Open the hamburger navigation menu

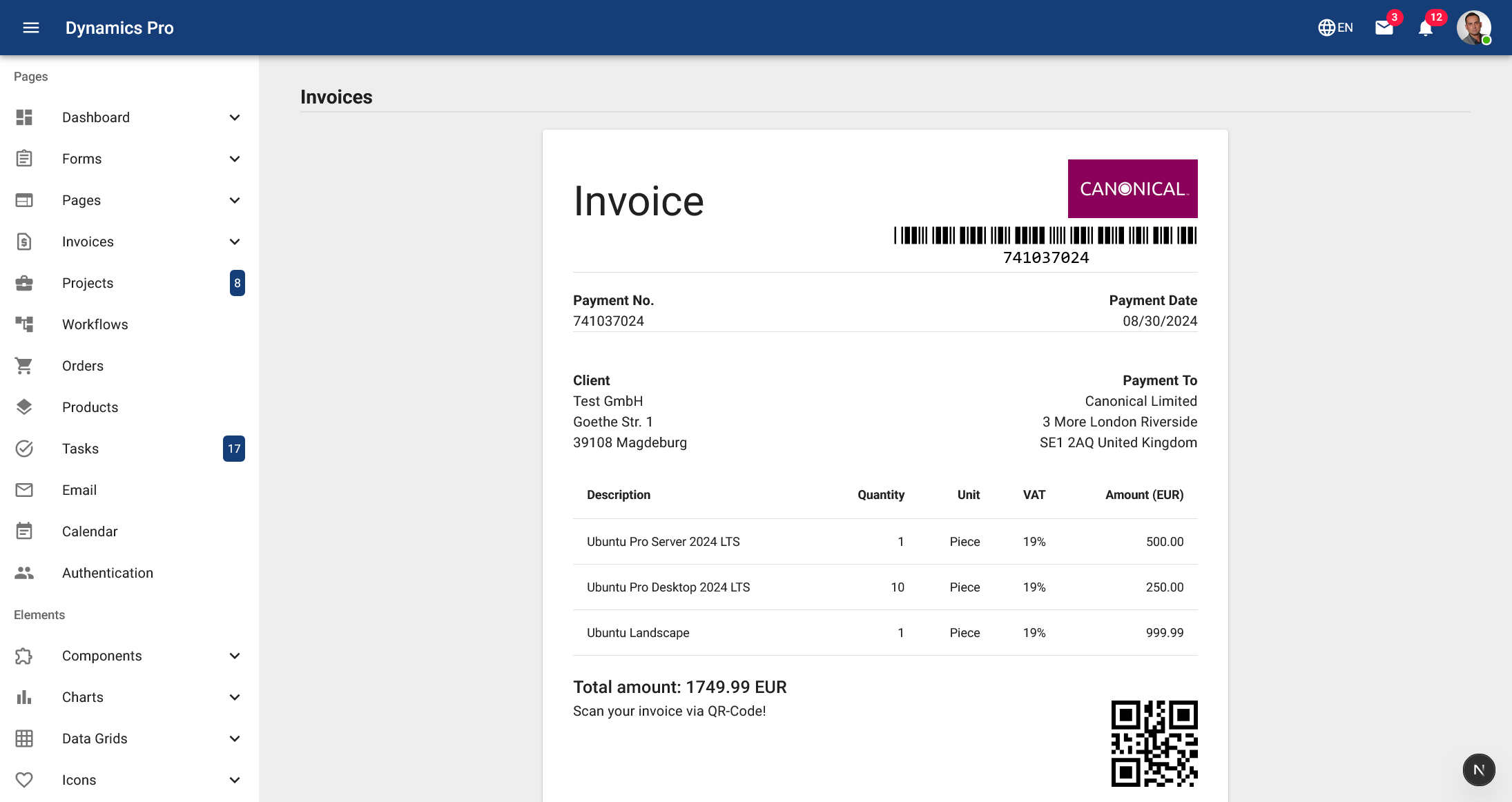tap(31, 28)
